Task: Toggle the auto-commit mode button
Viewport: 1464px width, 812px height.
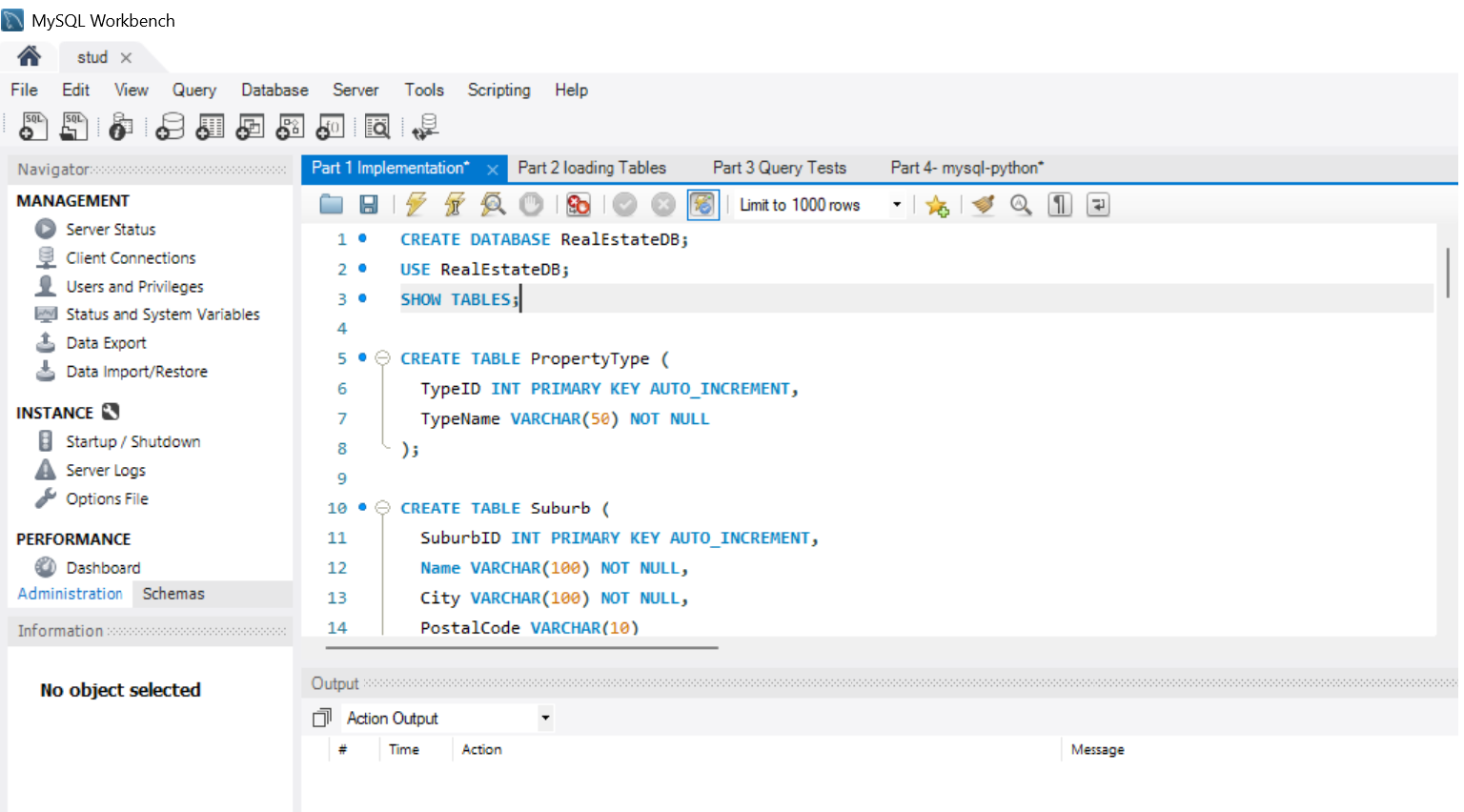Action: pyautogui.click(x=702, y=205)
